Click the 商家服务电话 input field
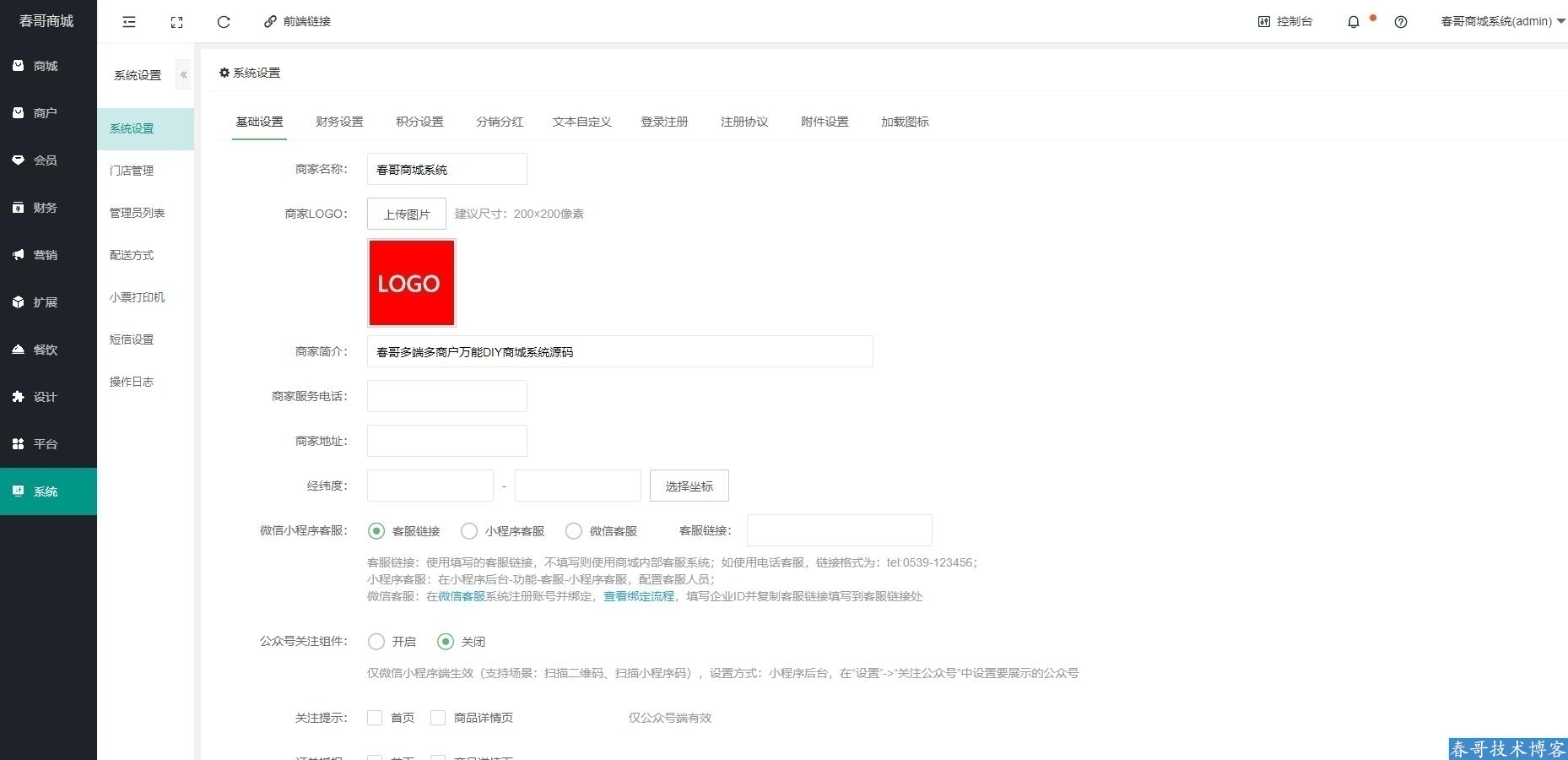The image size is (1568, 760). (x=447, y=396)
